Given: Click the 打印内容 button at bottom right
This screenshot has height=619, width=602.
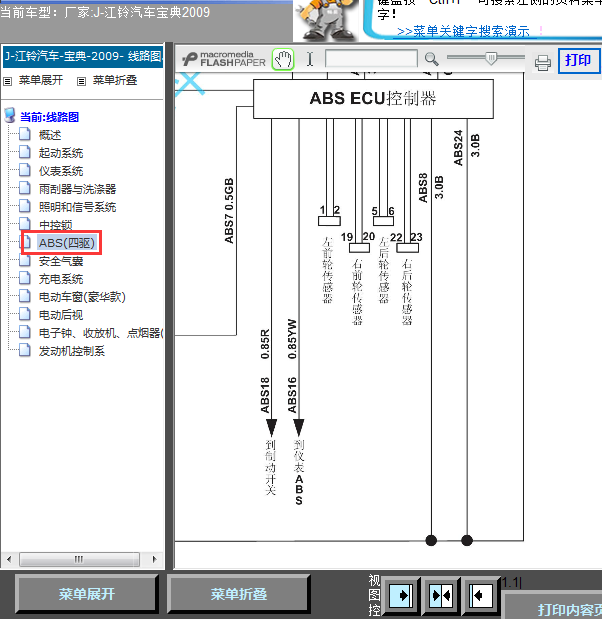Looking at the screenshot, I should 553,606.
